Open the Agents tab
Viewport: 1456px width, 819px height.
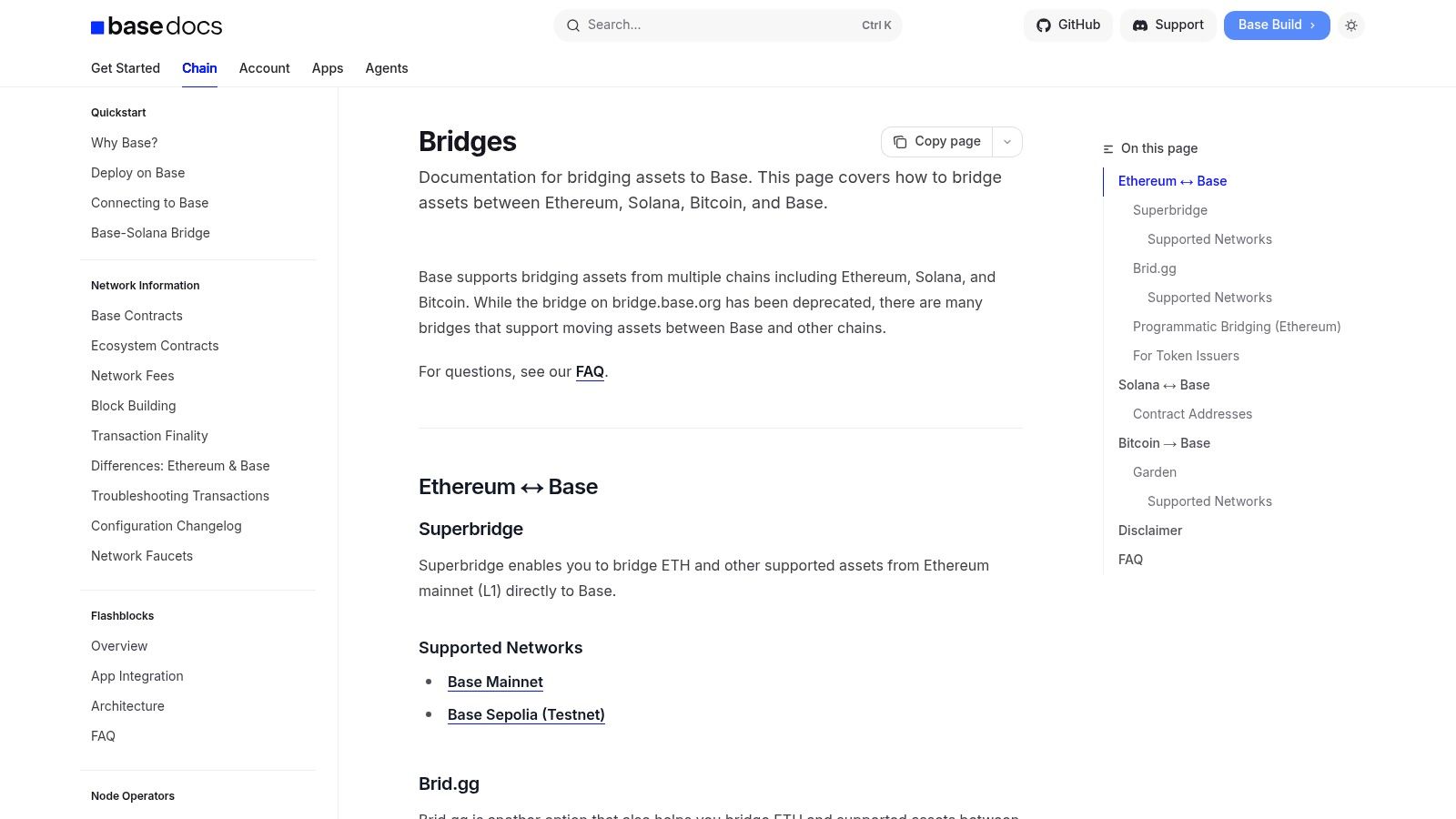pos(387,68)
